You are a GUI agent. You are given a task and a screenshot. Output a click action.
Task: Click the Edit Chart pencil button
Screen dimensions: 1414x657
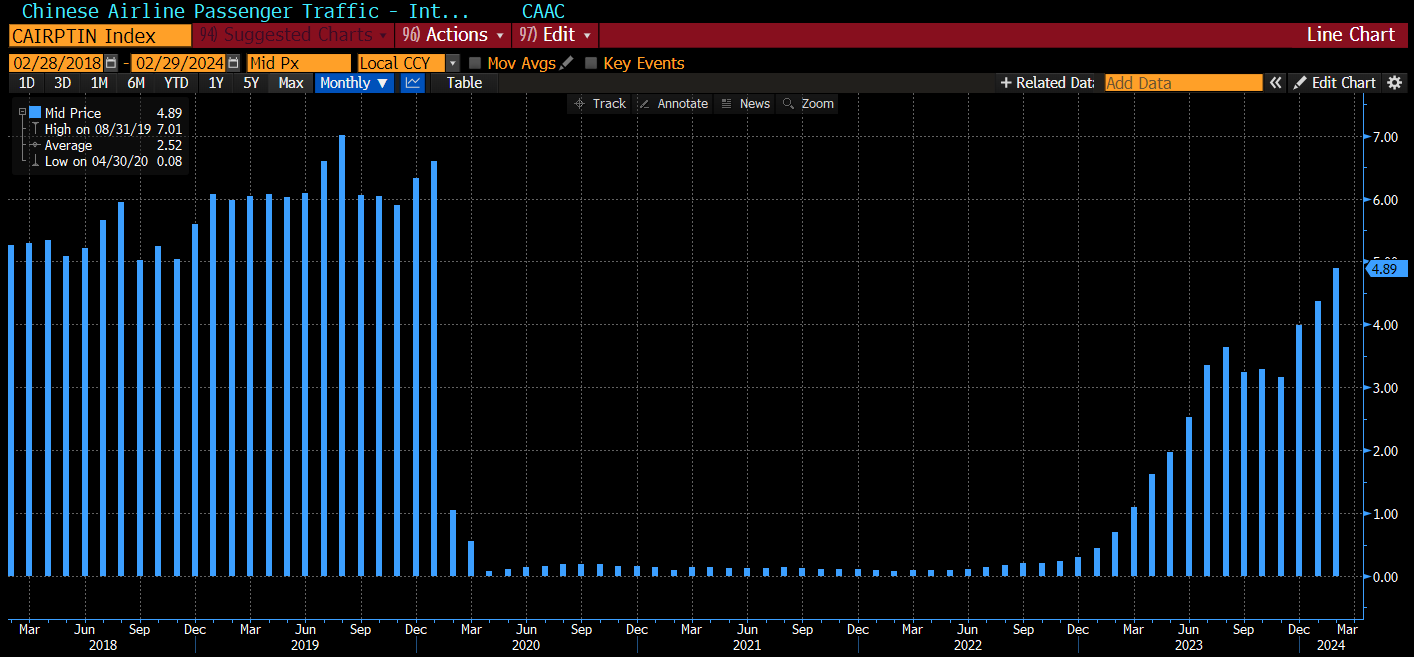1334,83
